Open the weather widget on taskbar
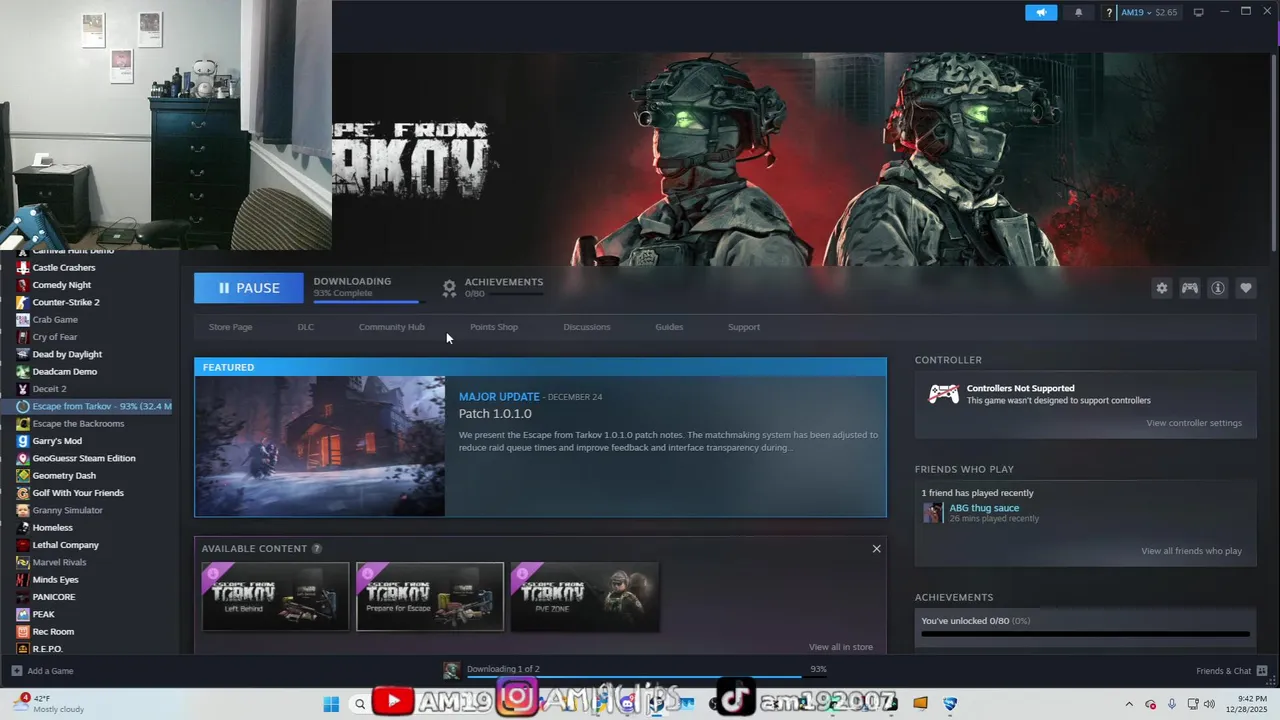This screenshot has width=1280, height=720. 50,704
